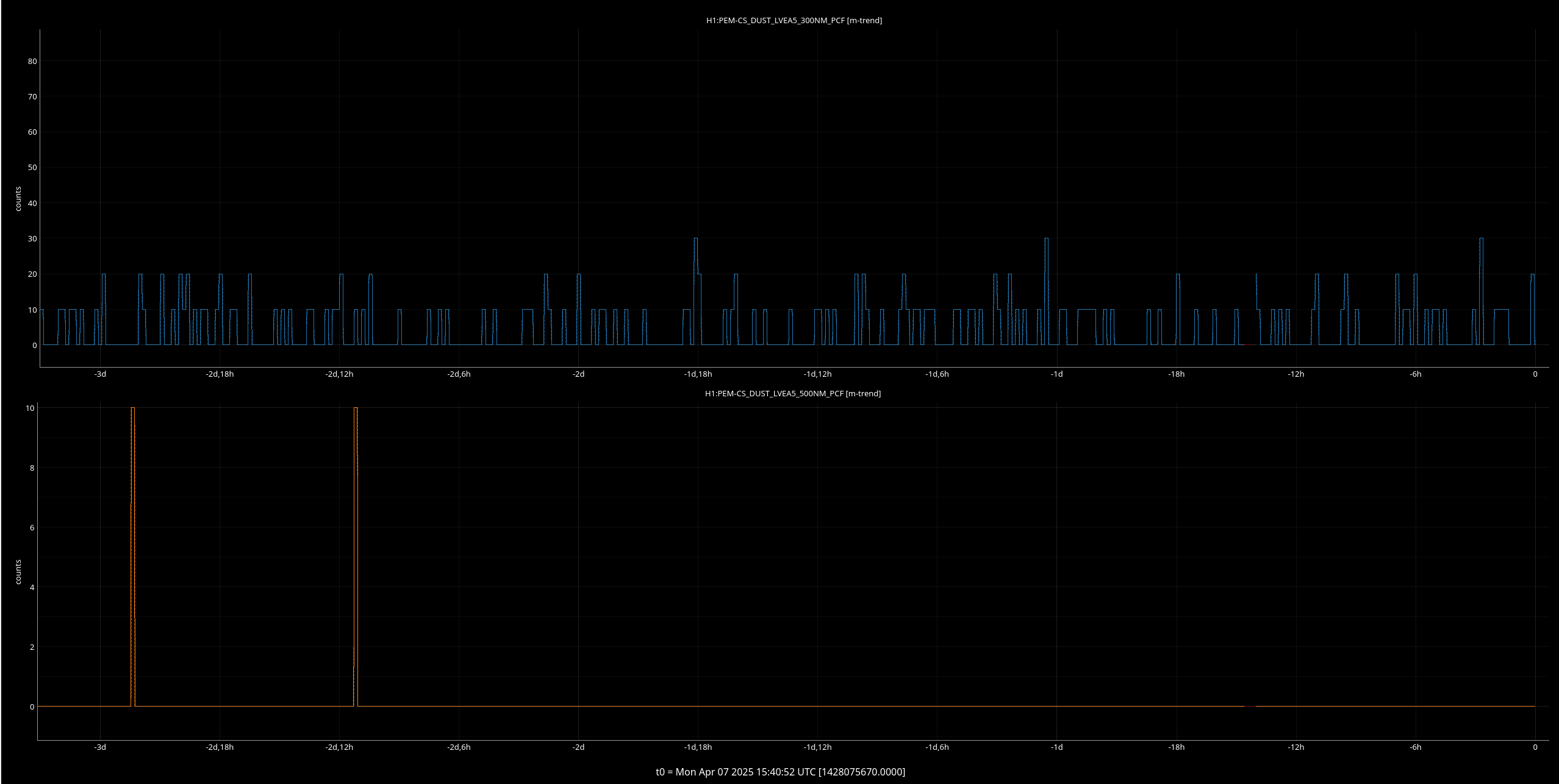The height and width of the screenshot is (784, 1559).
Task: Click the -1d,6h x-tick under the 300NM plot
Action: click(x=937, y=374)
